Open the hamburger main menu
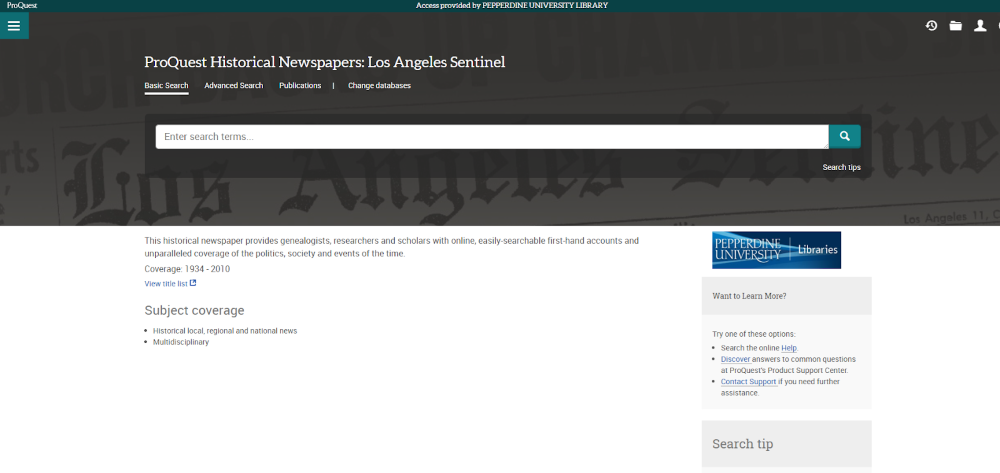 coord(14,25)
